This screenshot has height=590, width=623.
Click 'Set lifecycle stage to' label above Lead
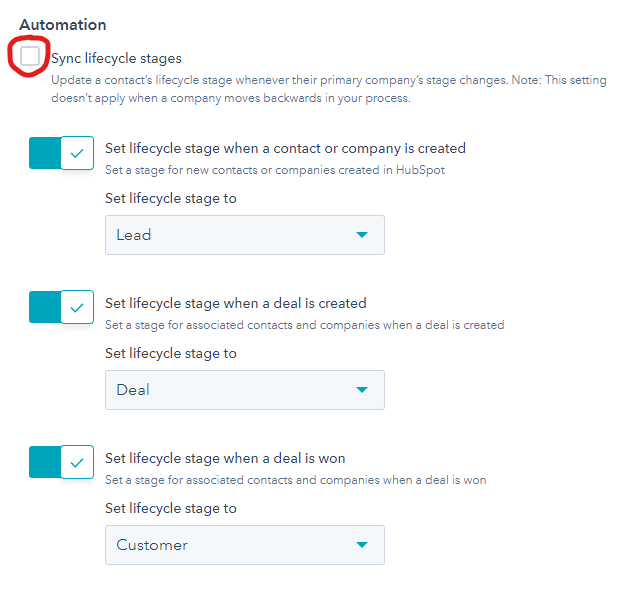171,198
